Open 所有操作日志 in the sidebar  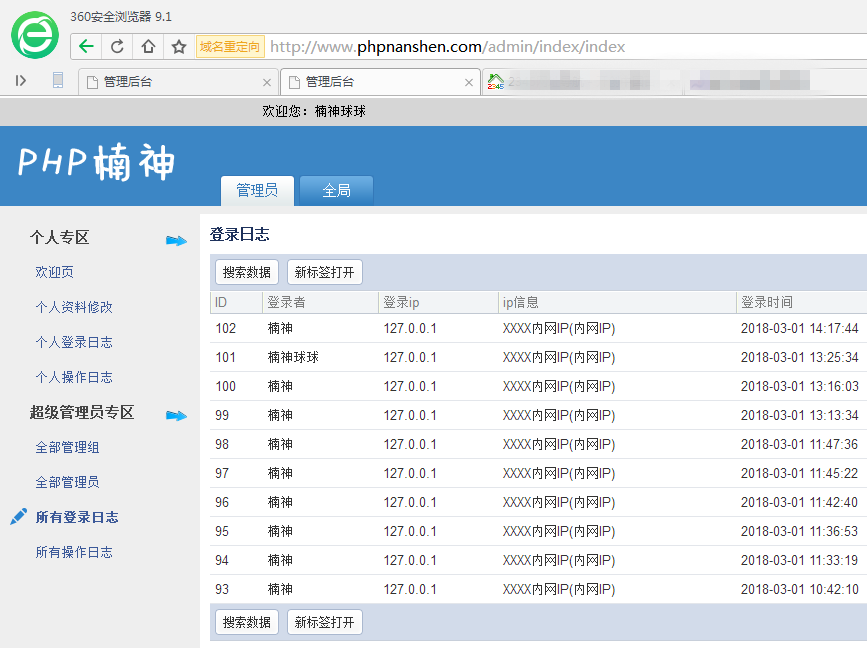(x=74, y=552)
